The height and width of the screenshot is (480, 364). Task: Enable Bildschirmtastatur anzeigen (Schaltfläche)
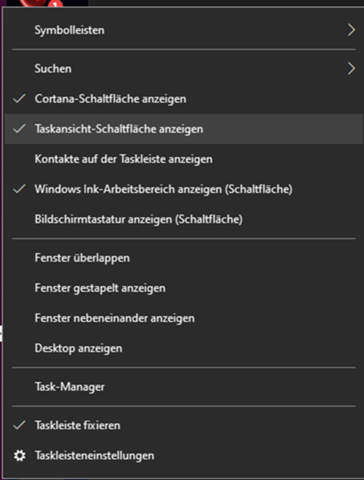pyautogui.click(x=184, y=219)
